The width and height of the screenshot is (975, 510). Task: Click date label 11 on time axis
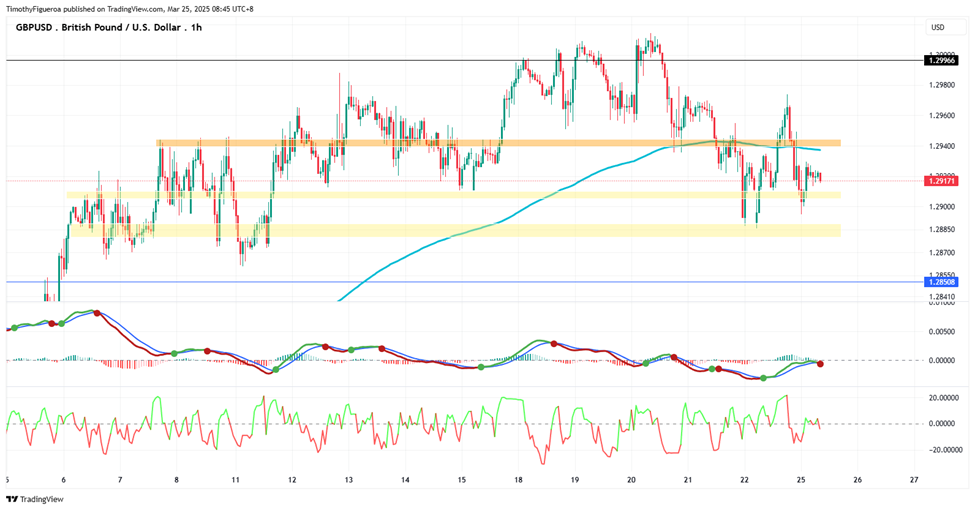(x=235, y=480)
